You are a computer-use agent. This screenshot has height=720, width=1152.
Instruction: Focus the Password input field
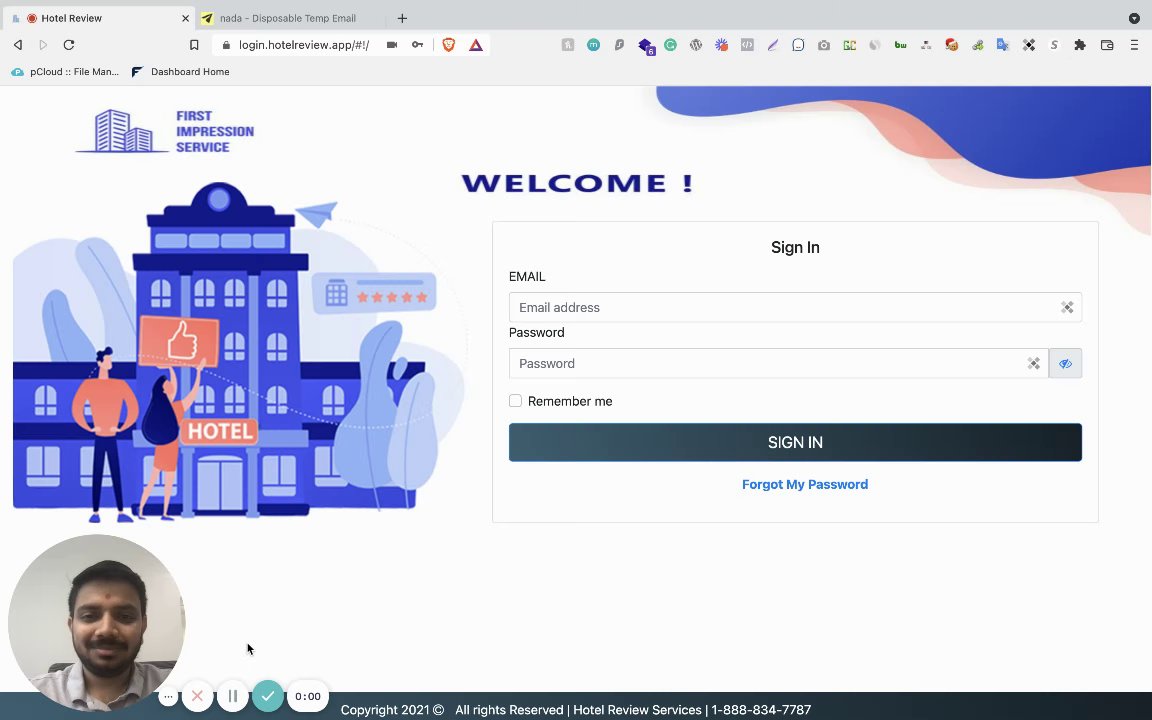[x=779, y=363]
